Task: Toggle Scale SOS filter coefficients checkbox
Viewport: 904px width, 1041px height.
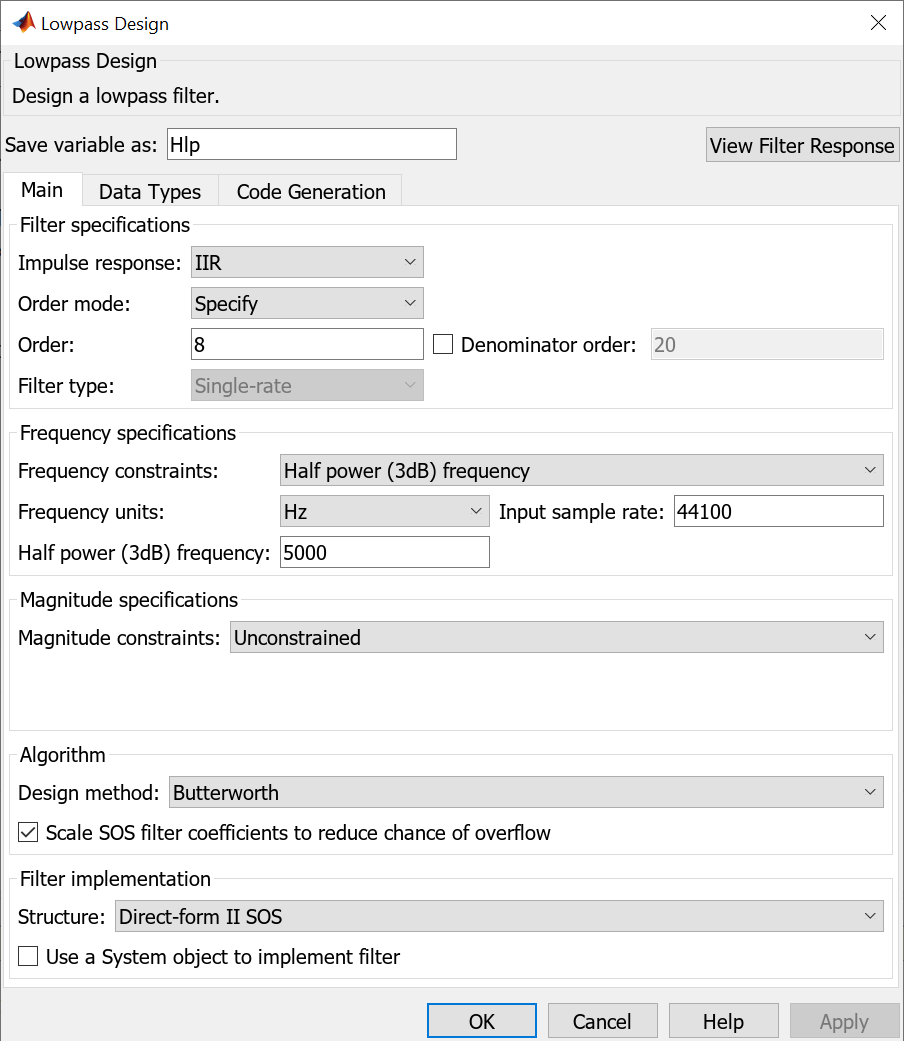Action: [30, 832]
